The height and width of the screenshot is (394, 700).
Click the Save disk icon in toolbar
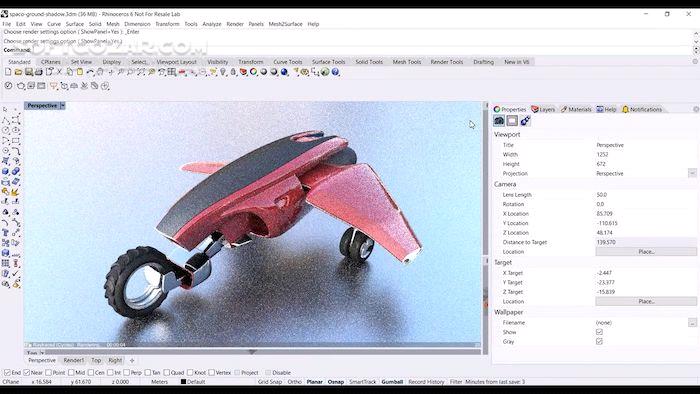[x=29, y=72]
